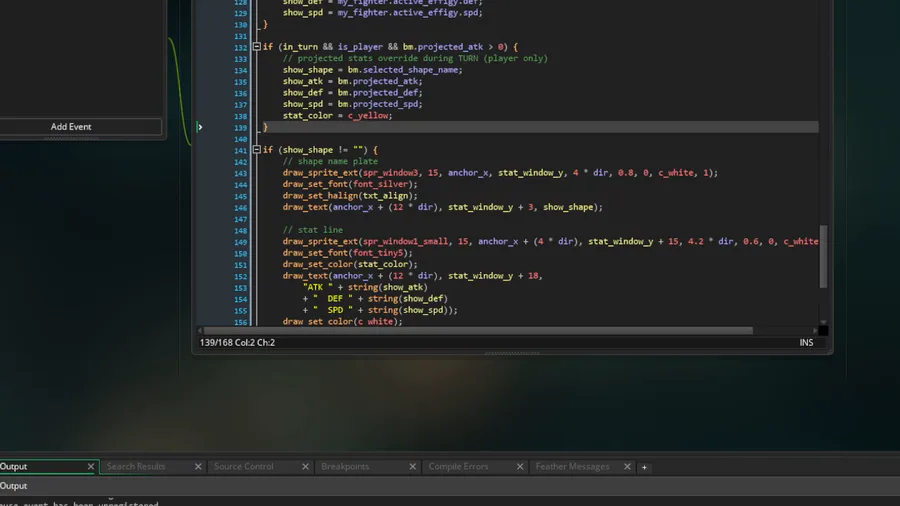Click the horizontal scrollbar of code editor
The width and height of the screenshot is (900, 506).
click(x=478, y=330)
